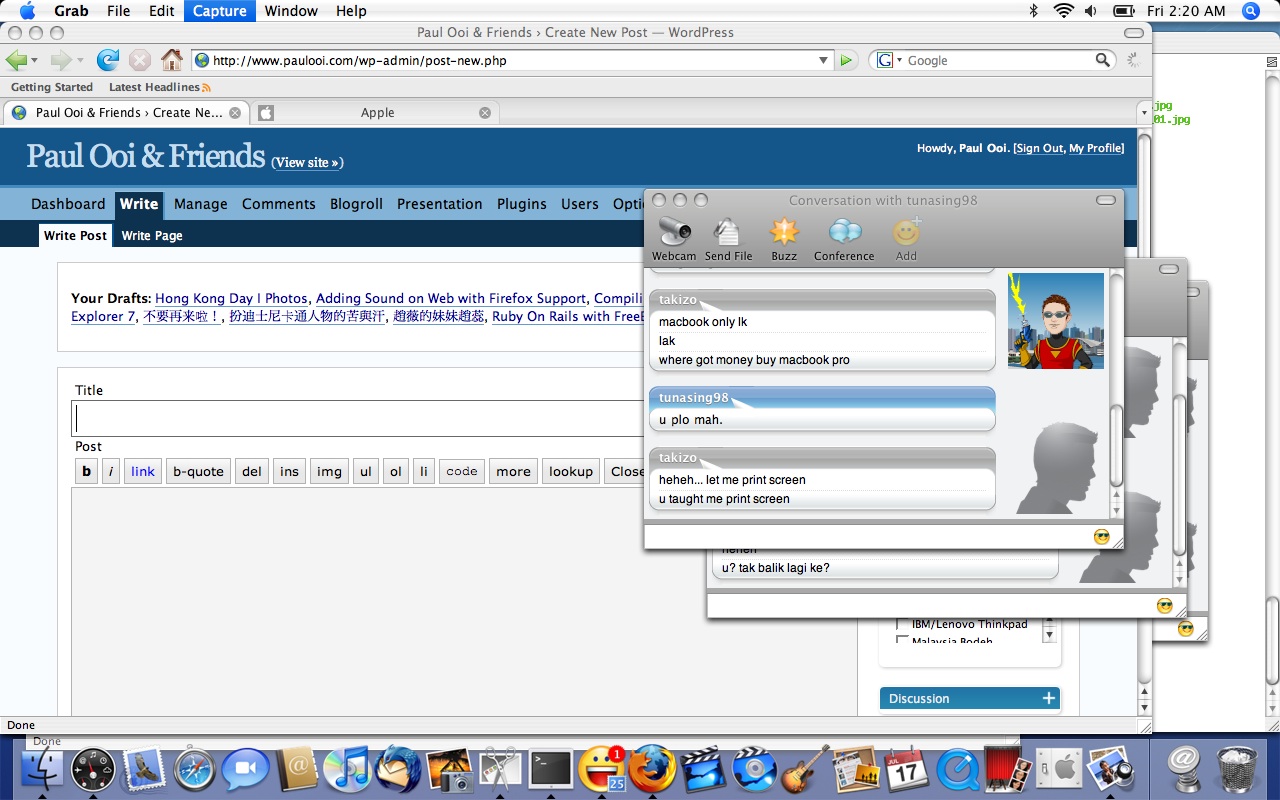Image resolution: width=1280 pixels, height=800 pixels.
Task: Click the green Go arrow
Action: click(x=847, y=60)
